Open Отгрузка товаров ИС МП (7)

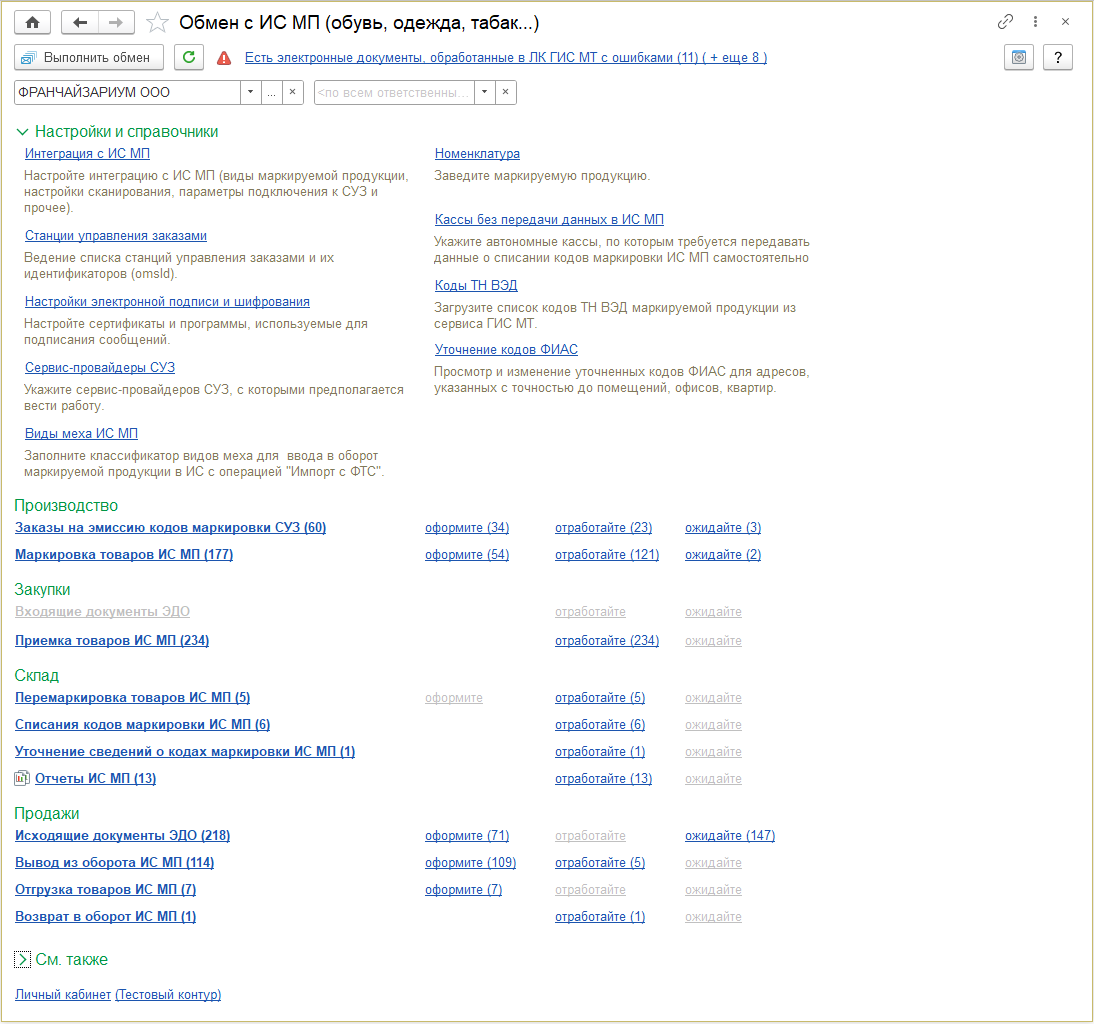point(105,890)
